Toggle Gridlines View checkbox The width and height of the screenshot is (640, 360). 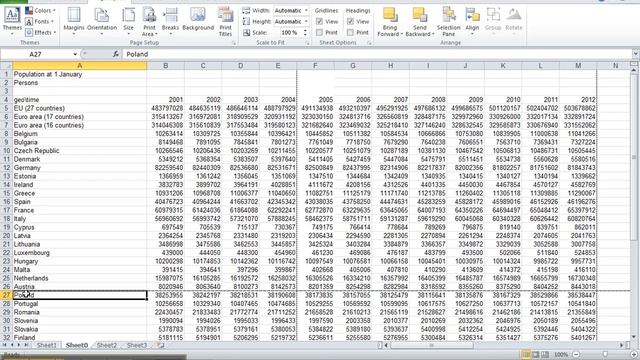320,21
